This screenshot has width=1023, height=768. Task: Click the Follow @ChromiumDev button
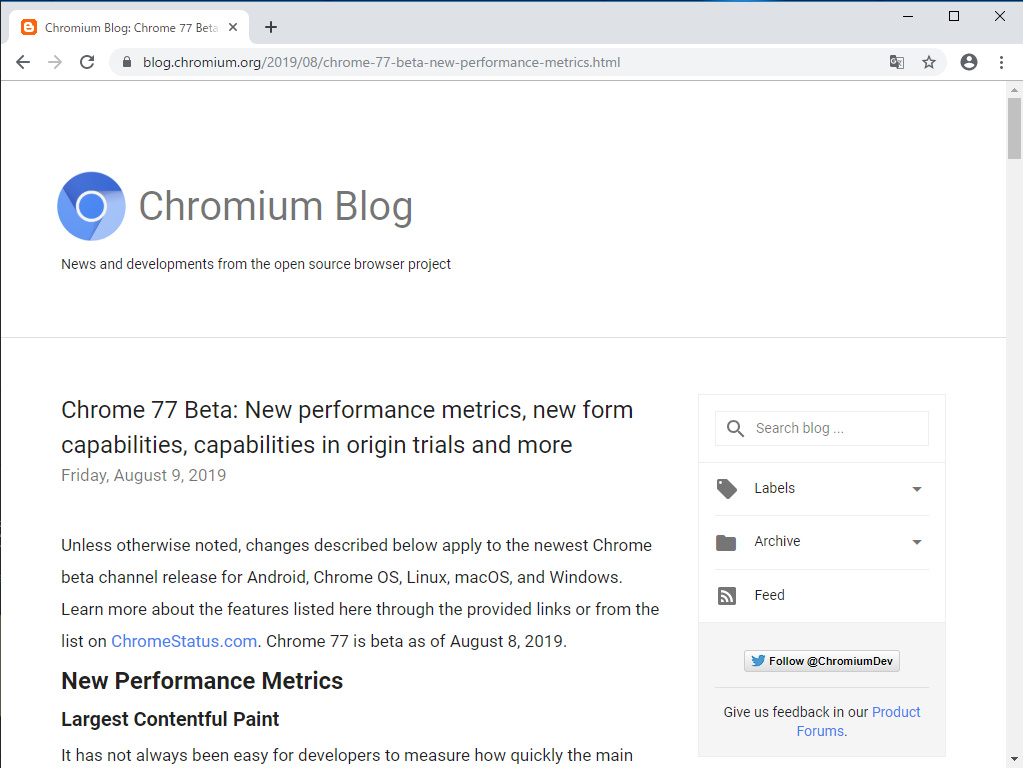coord(821,660)
